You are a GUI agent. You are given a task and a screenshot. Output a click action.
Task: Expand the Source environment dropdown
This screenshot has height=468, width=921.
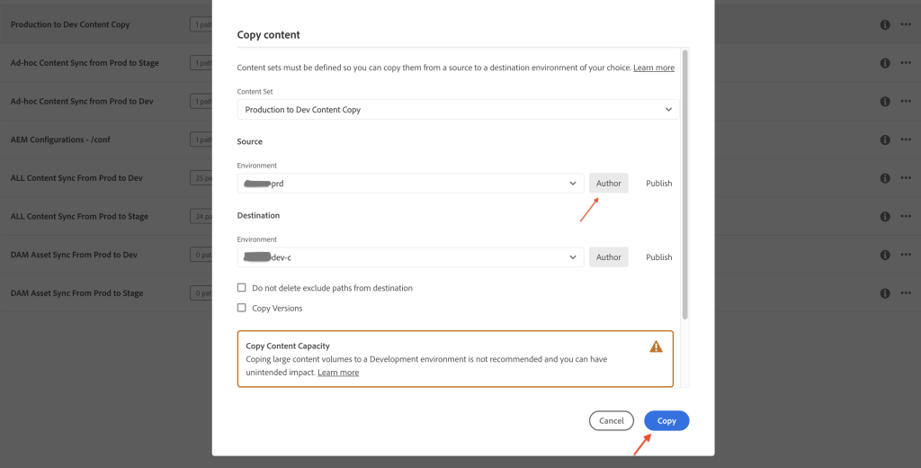point(411,183)
